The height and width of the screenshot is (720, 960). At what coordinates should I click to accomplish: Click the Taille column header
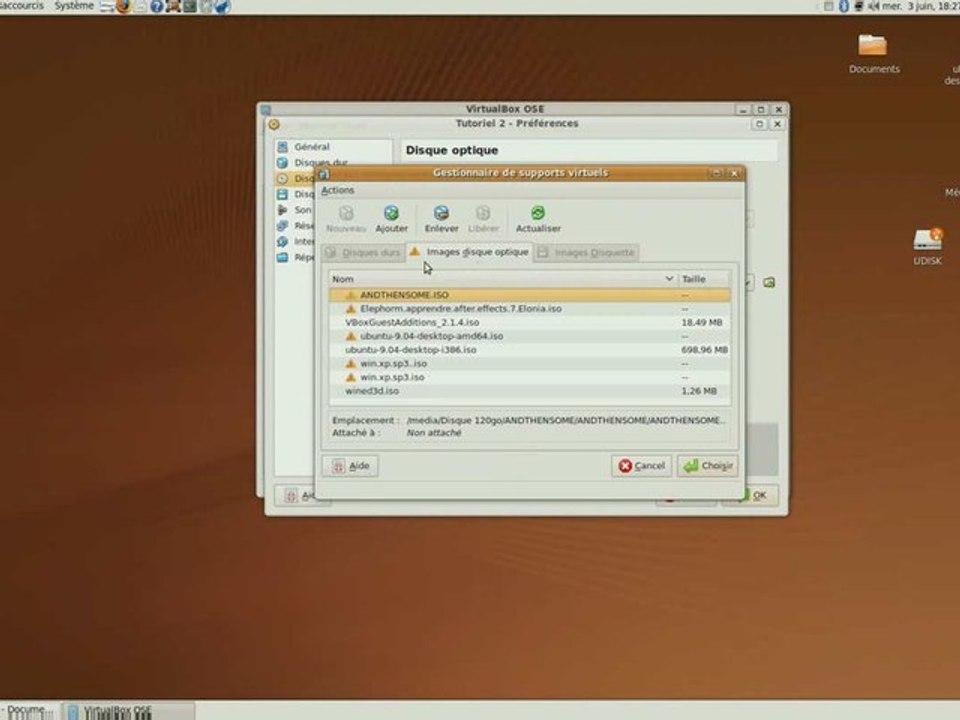[x=704, y=279]
